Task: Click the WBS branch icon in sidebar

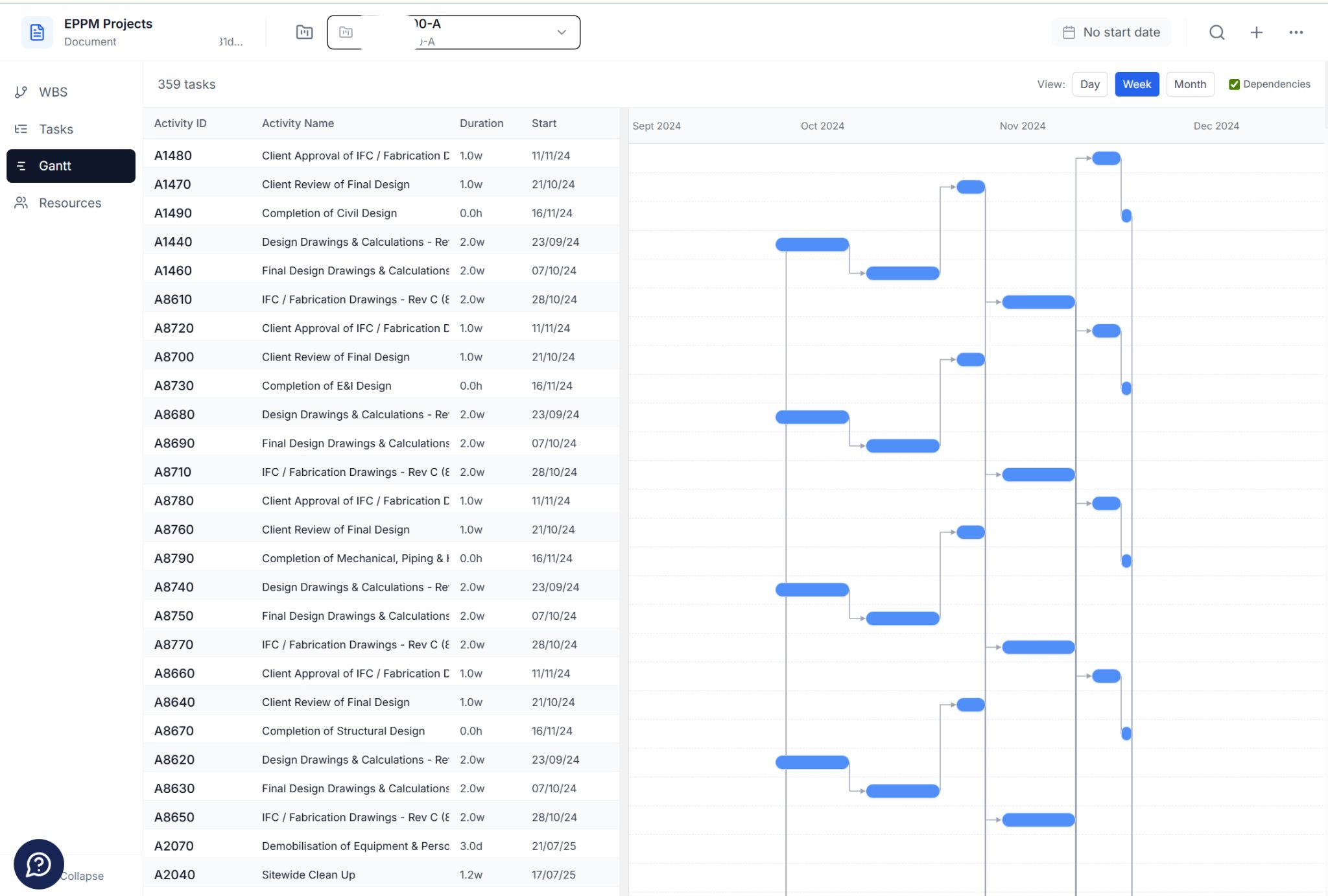Action: coord(21,92)
